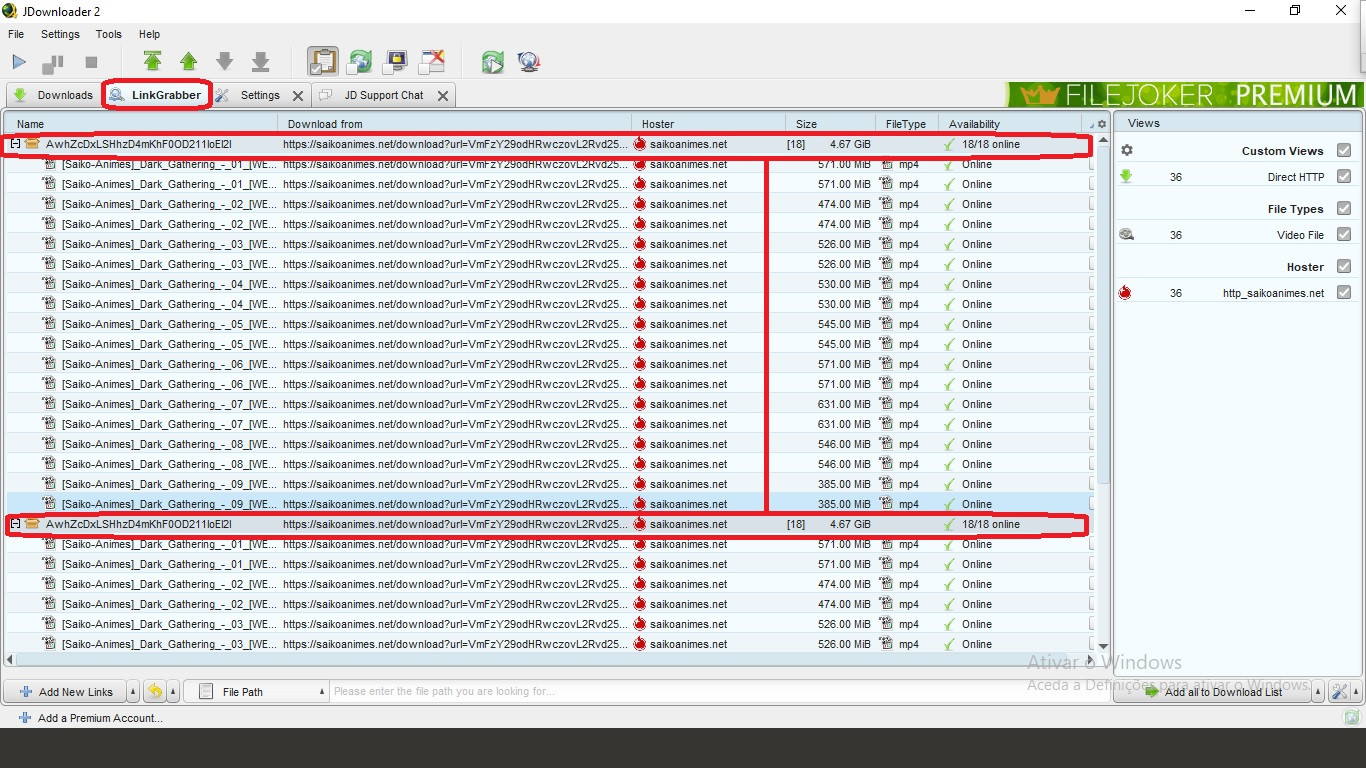The width and height of the screenshot is (1366, 768).
Task: Open dropdown arrow beside bottom-right wrench icon
Action: coord(1355,692)
